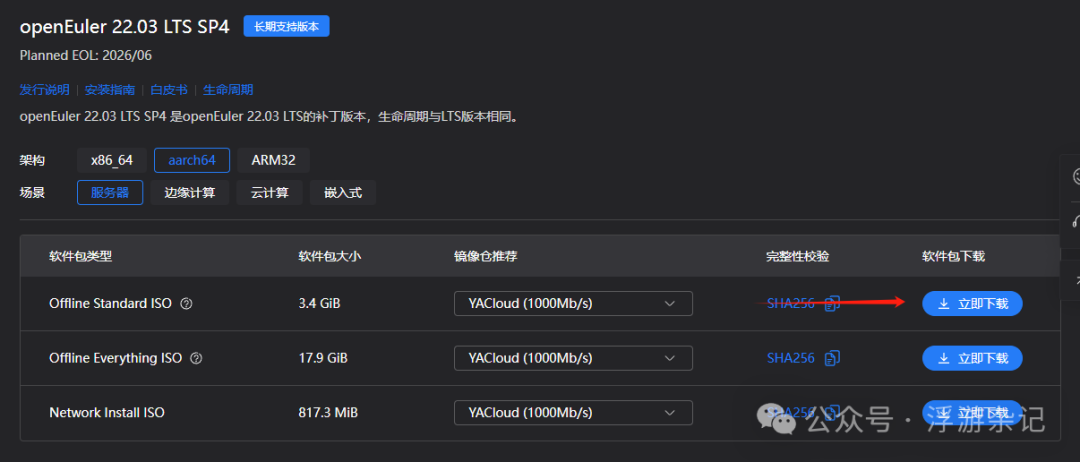
Task: Click the headset support icon at right edge
Action: tap(1076, 220)
